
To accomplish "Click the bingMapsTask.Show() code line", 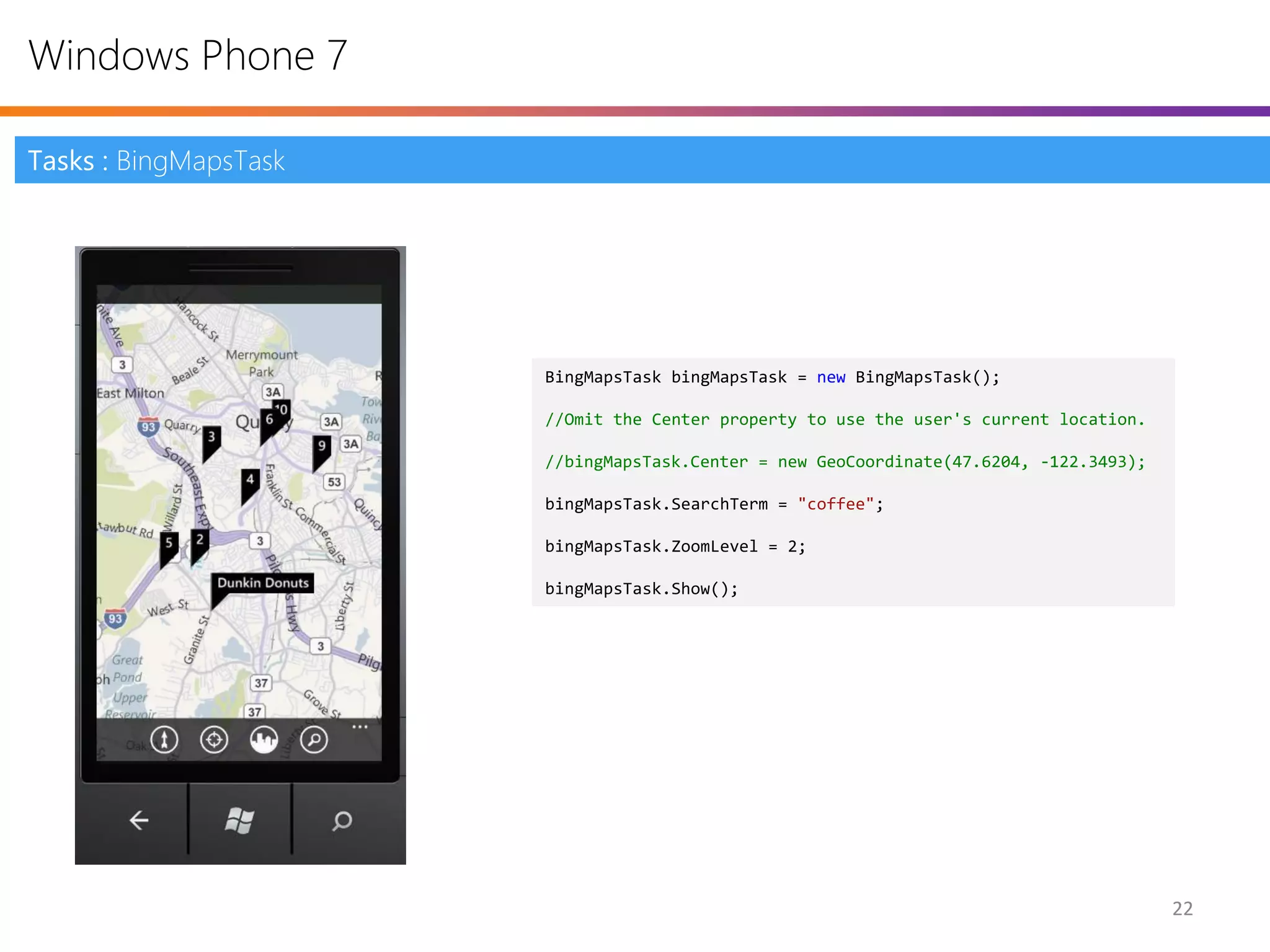I will coord(642,588).
